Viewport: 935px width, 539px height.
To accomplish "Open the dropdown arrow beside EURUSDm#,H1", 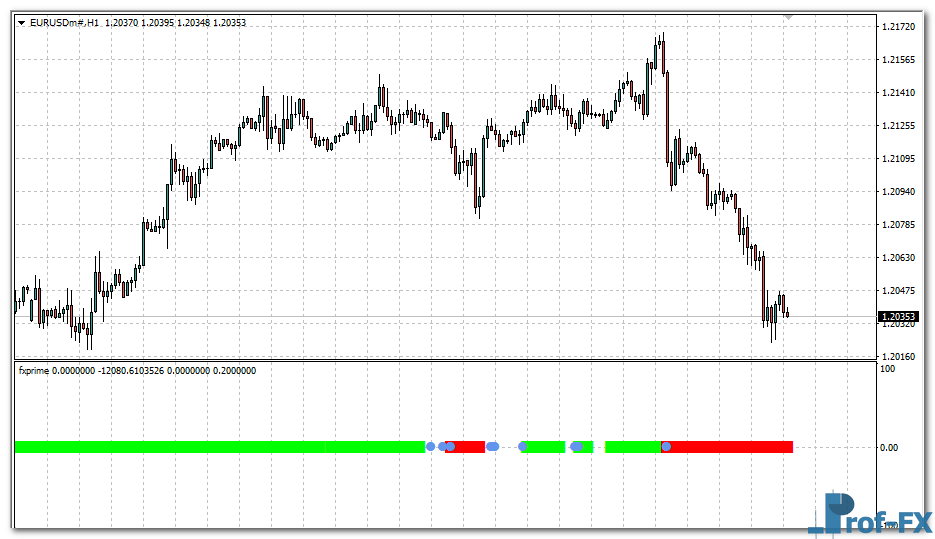I will point(21,23).
